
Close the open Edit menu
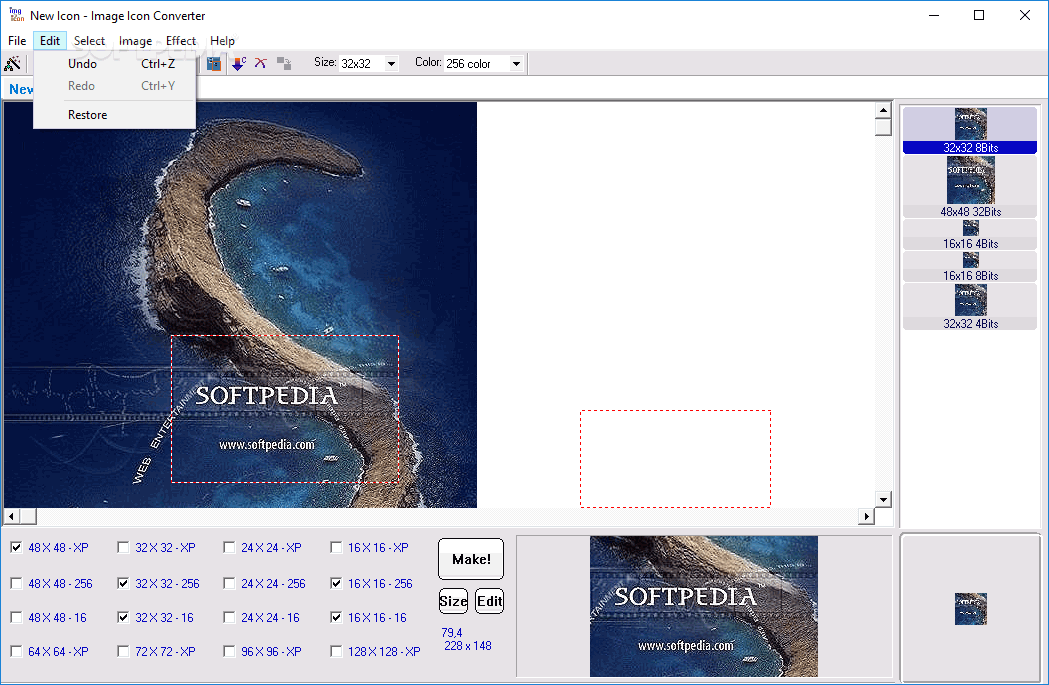coord(50,41)
